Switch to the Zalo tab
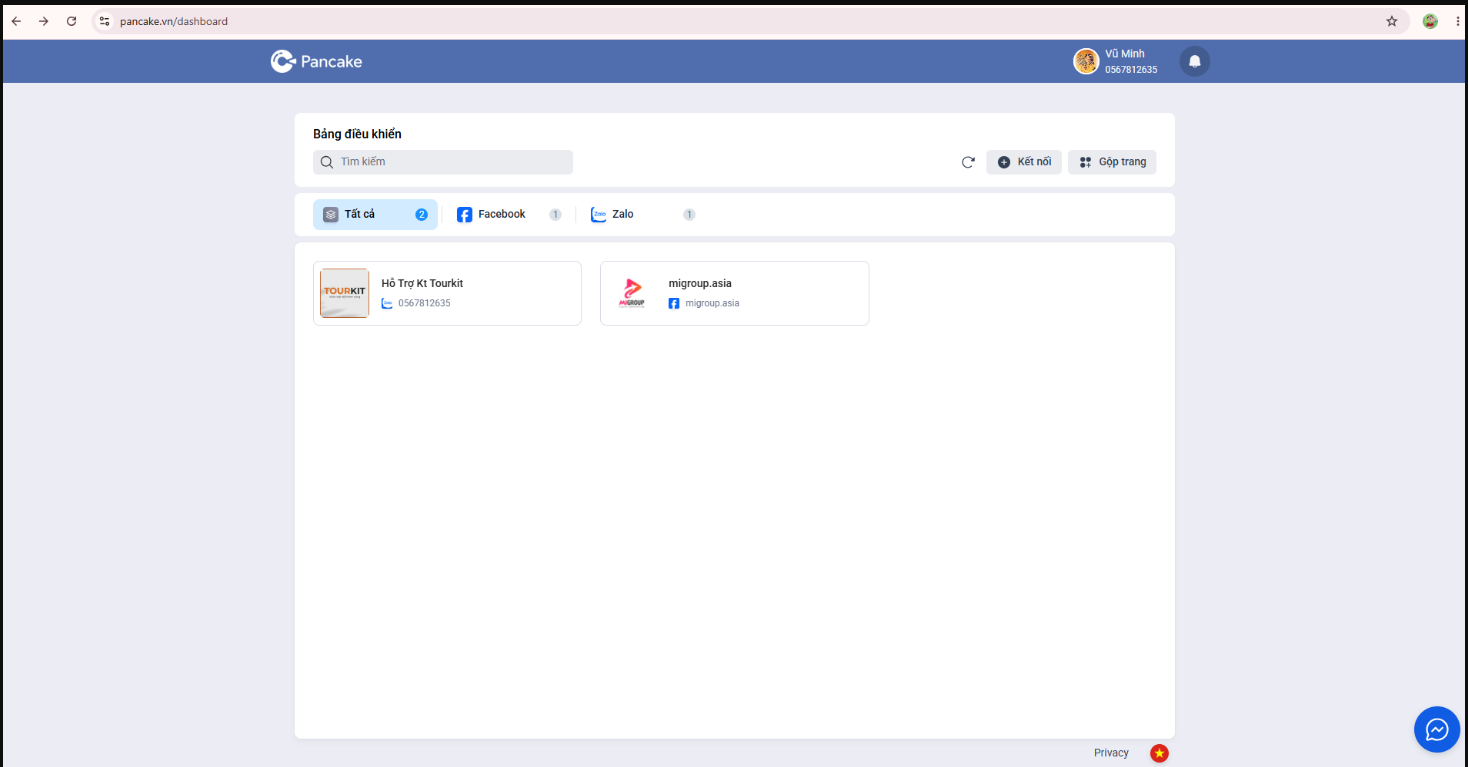1468x767 pixels. [643, 214]
